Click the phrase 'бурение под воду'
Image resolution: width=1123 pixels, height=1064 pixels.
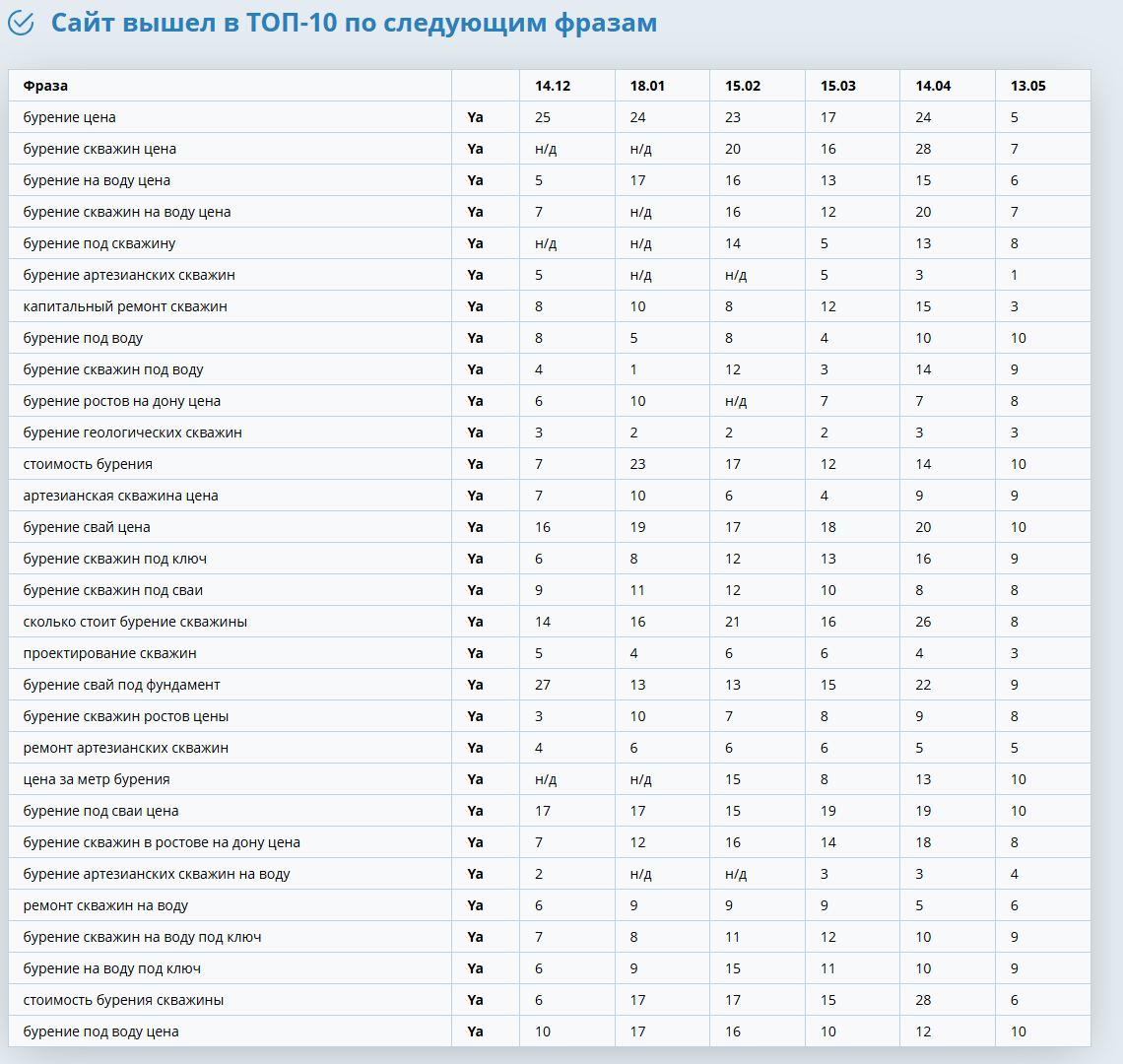click(x=83, y=338)
